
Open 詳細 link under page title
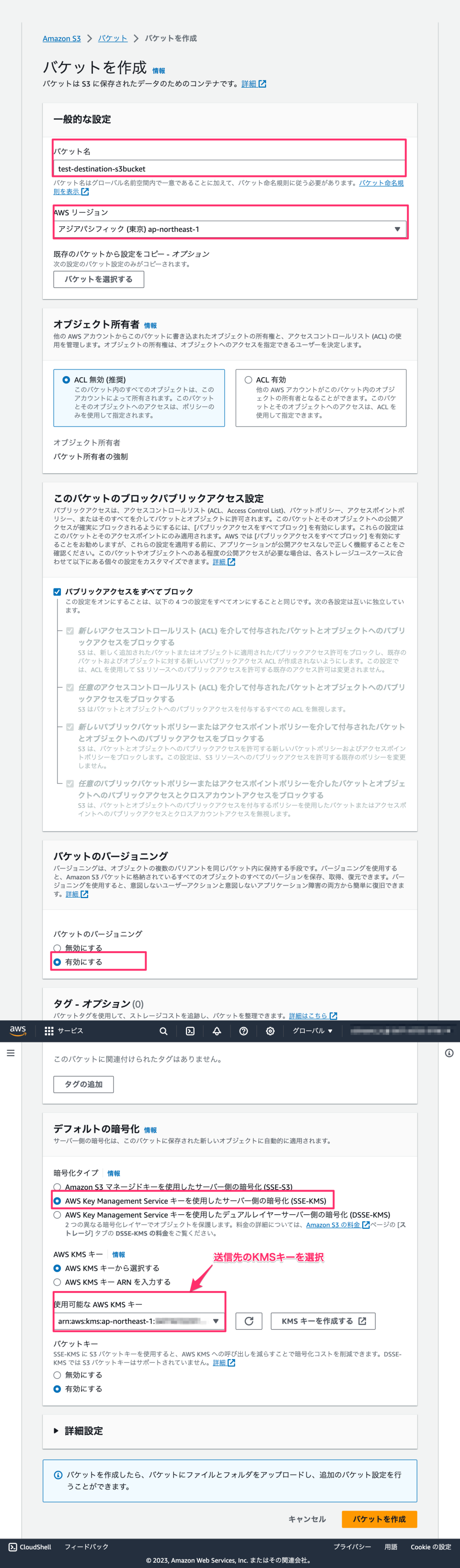[x=253, y=84]
